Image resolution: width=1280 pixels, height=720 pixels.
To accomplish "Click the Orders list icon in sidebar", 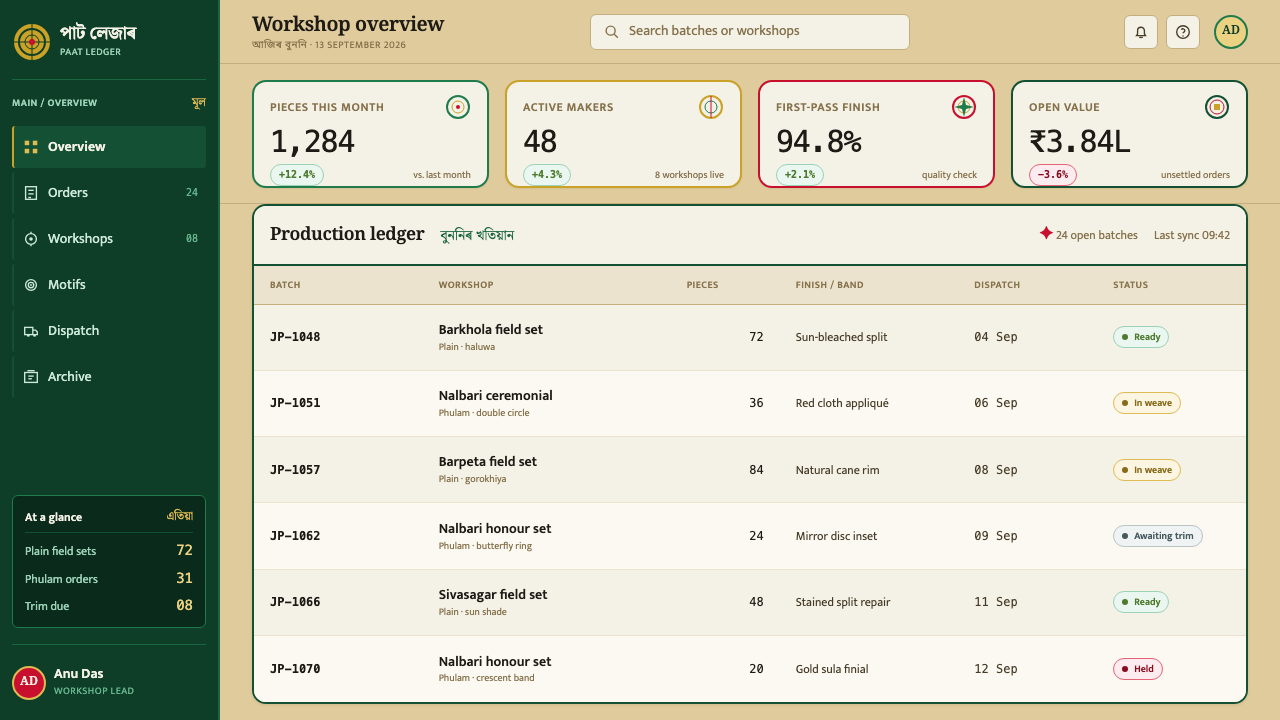I will pyautogui.click(x=31, y=193).
